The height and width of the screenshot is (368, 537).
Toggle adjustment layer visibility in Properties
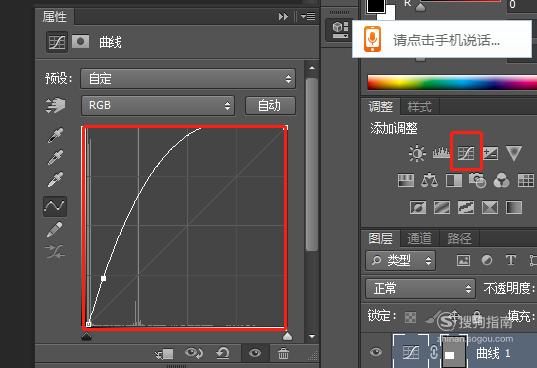click(x=254, y=353)
